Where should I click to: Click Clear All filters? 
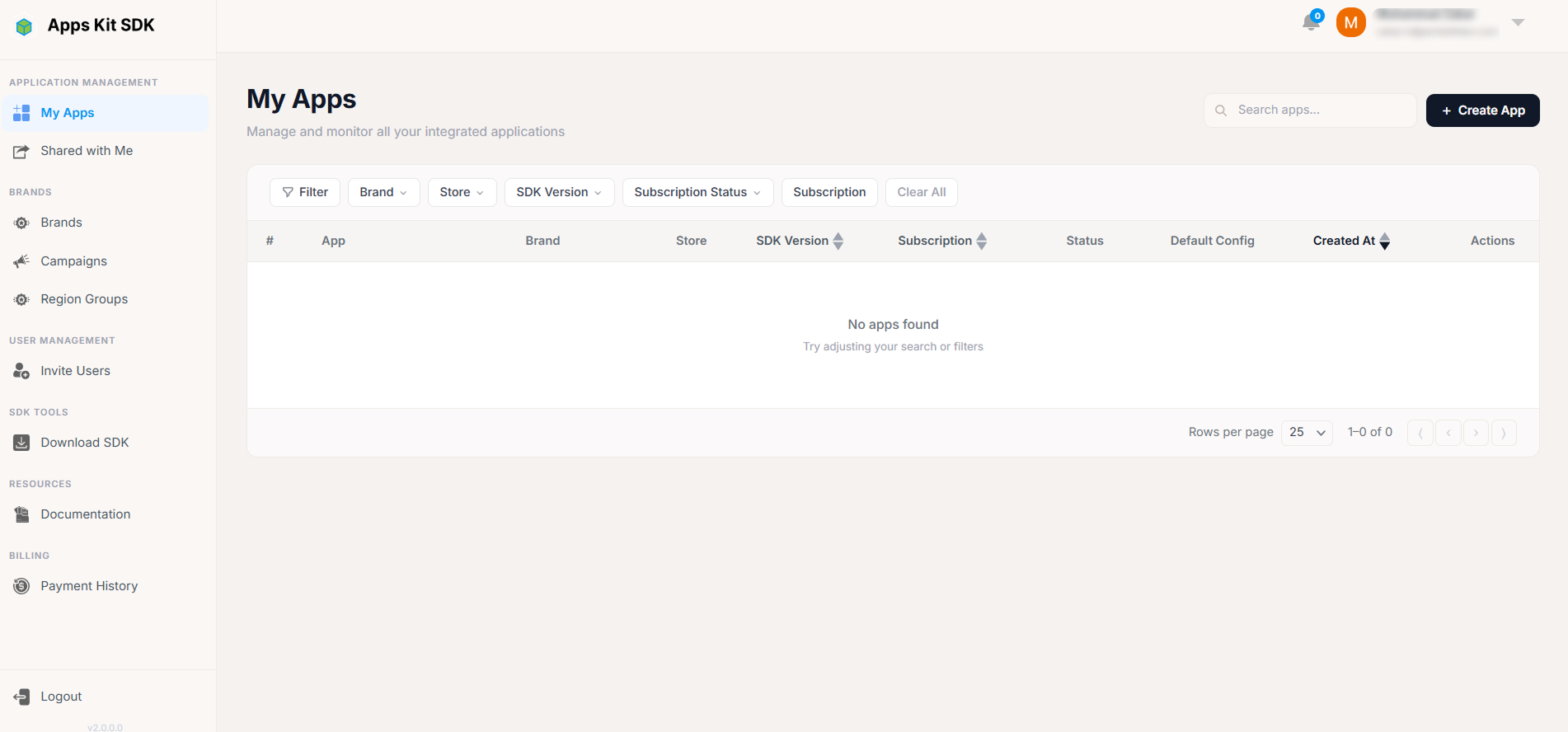(x=922, y=192)
